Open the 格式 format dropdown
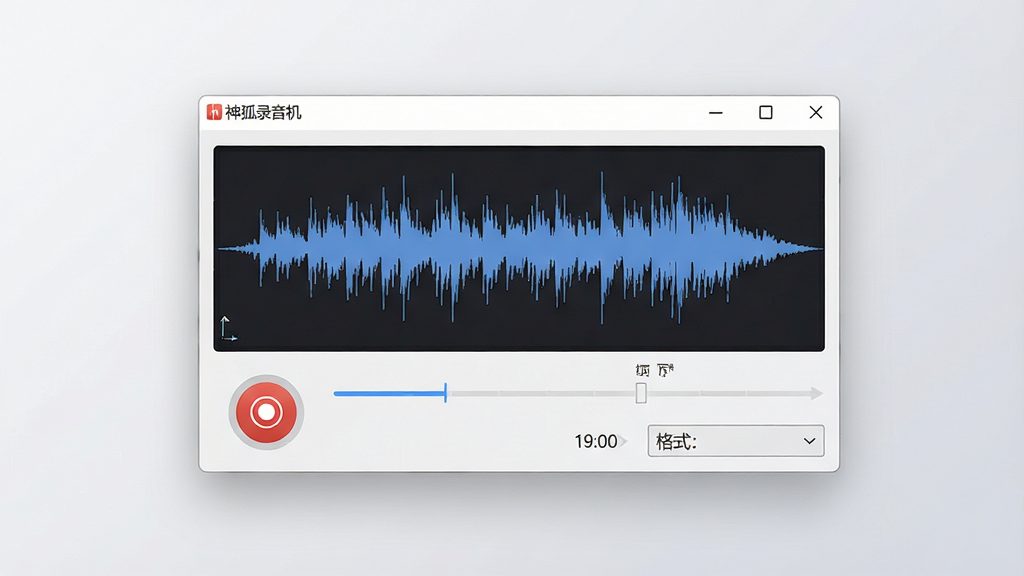1024x576 pixels. tap(735, 441)
